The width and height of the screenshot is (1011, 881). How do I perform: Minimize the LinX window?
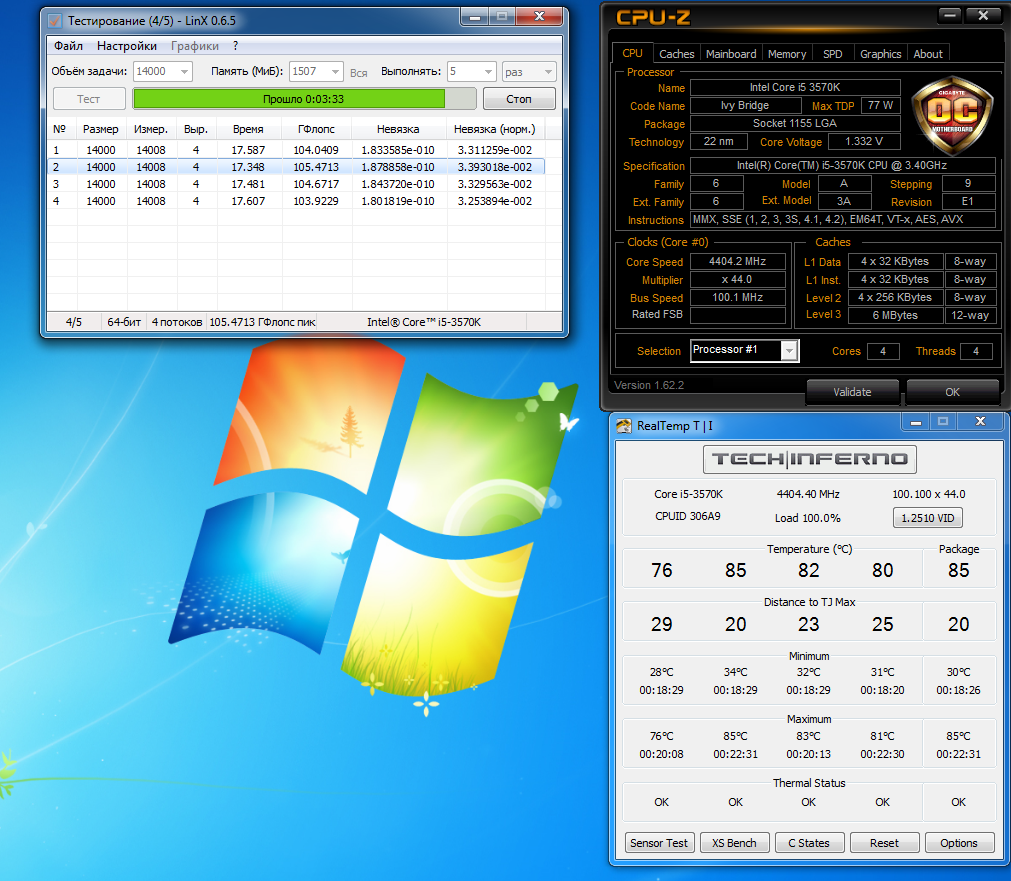coord(475,17)
